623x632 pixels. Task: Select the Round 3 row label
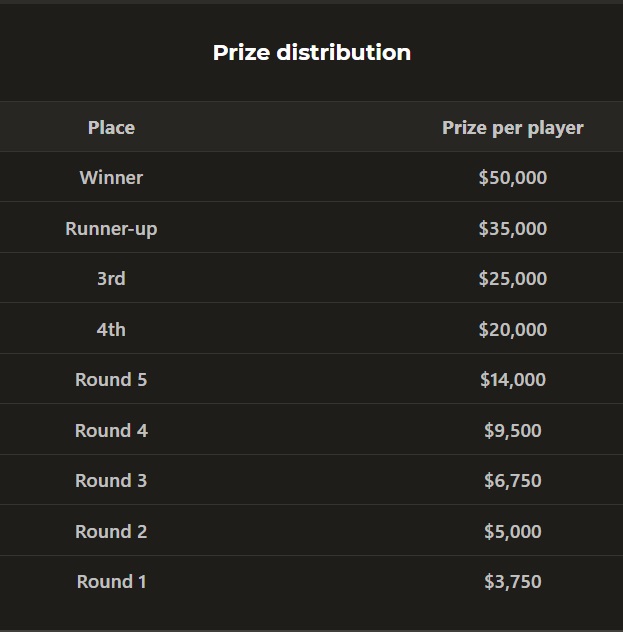click(x=111, y=480)
